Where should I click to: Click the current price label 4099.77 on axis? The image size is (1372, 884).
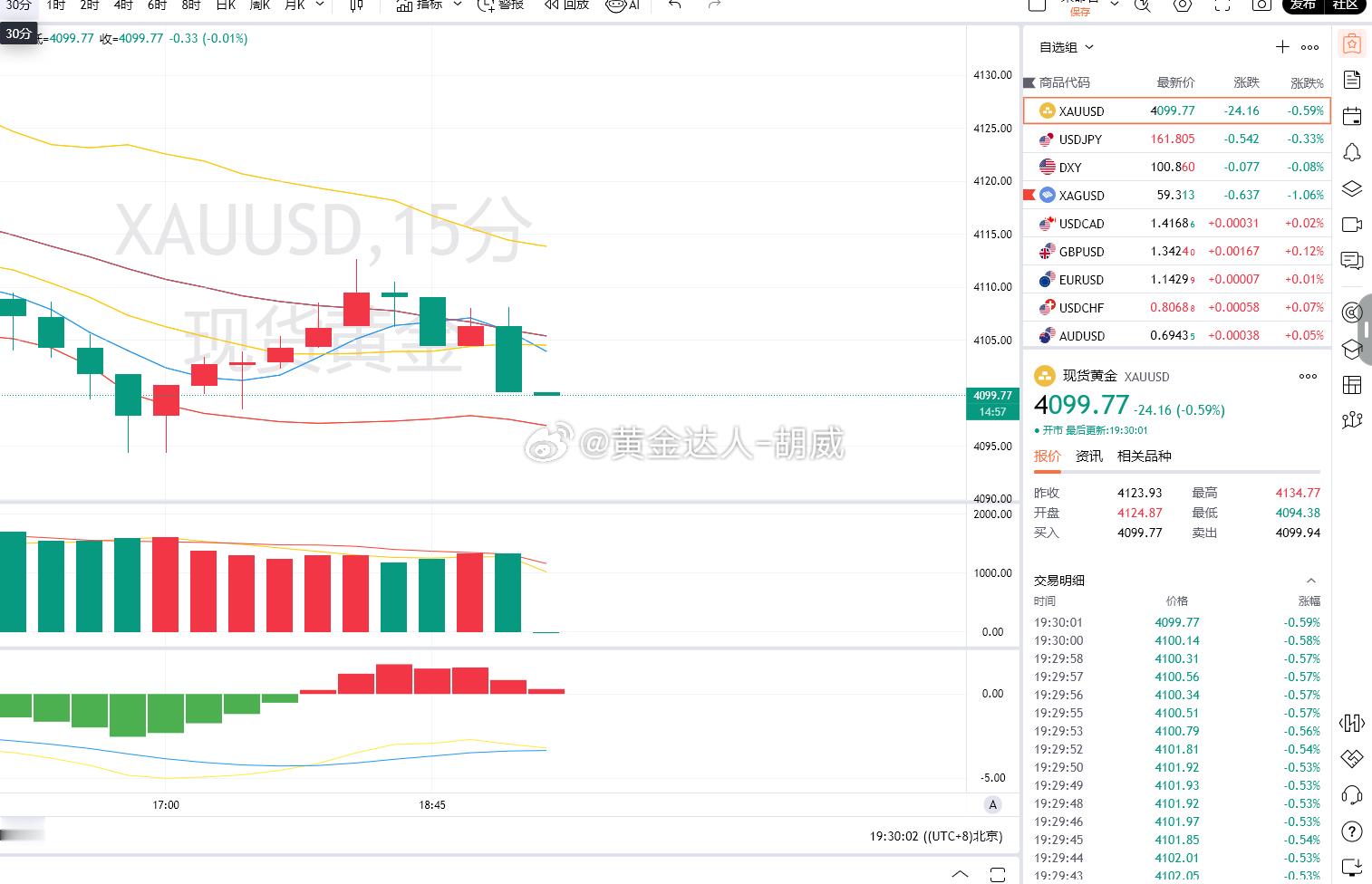pyautogui.click(x=993, y=396)
